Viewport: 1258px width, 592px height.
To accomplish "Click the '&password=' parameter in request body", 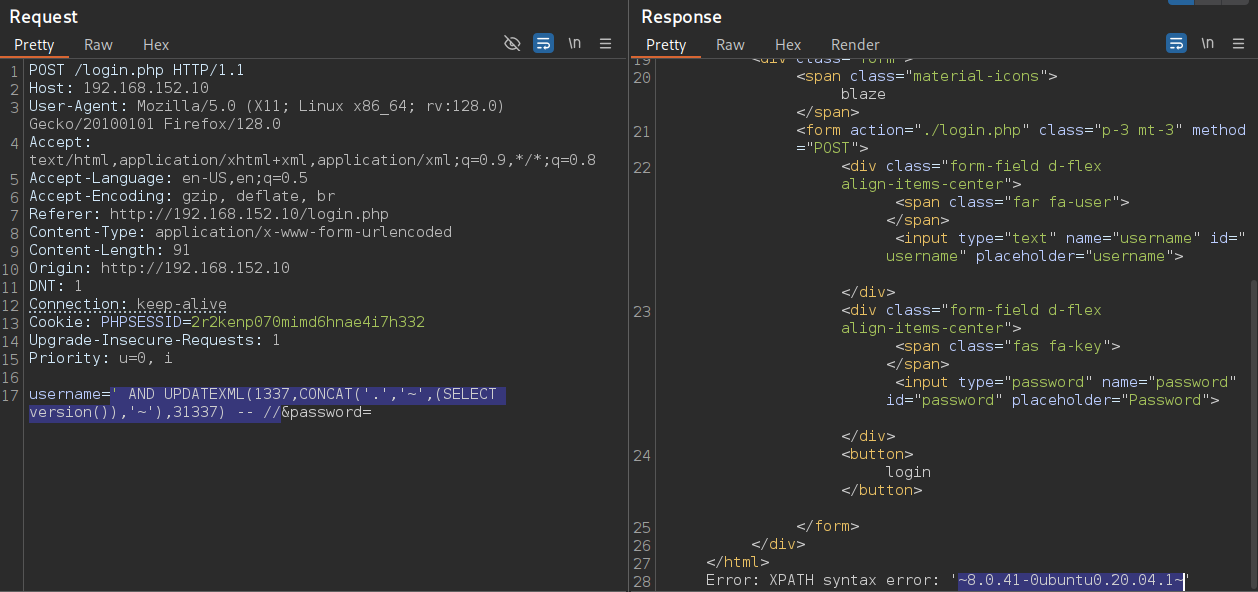I will 326,412.
